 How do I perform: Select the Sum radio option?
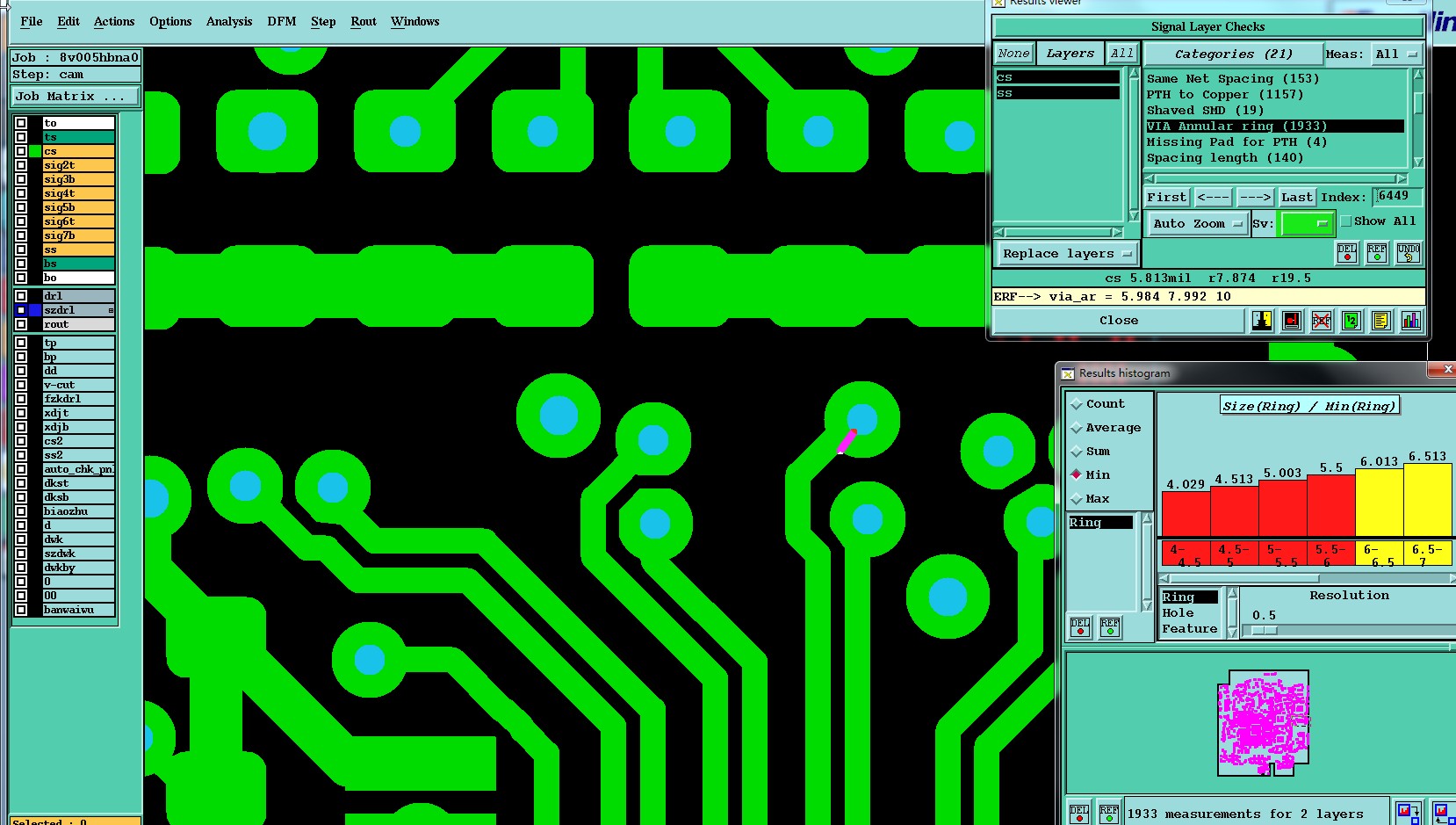click(x=1077, y=452)
